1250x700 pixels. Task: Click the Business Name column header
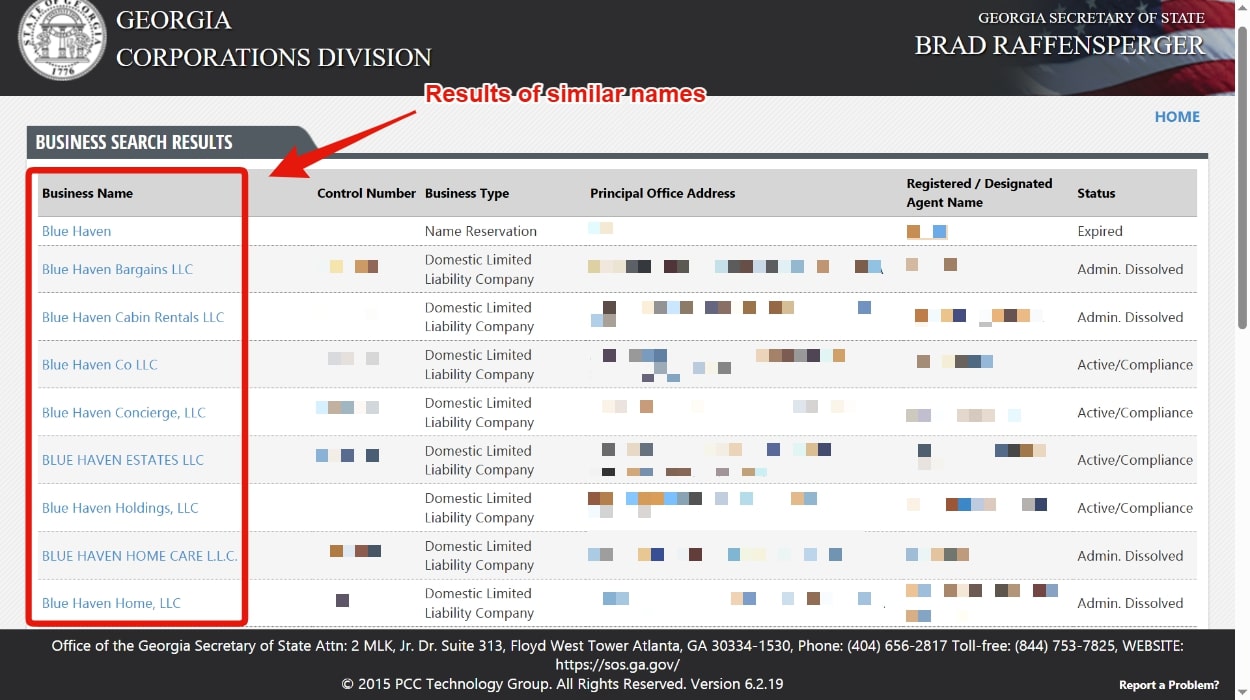click(87, 193)
